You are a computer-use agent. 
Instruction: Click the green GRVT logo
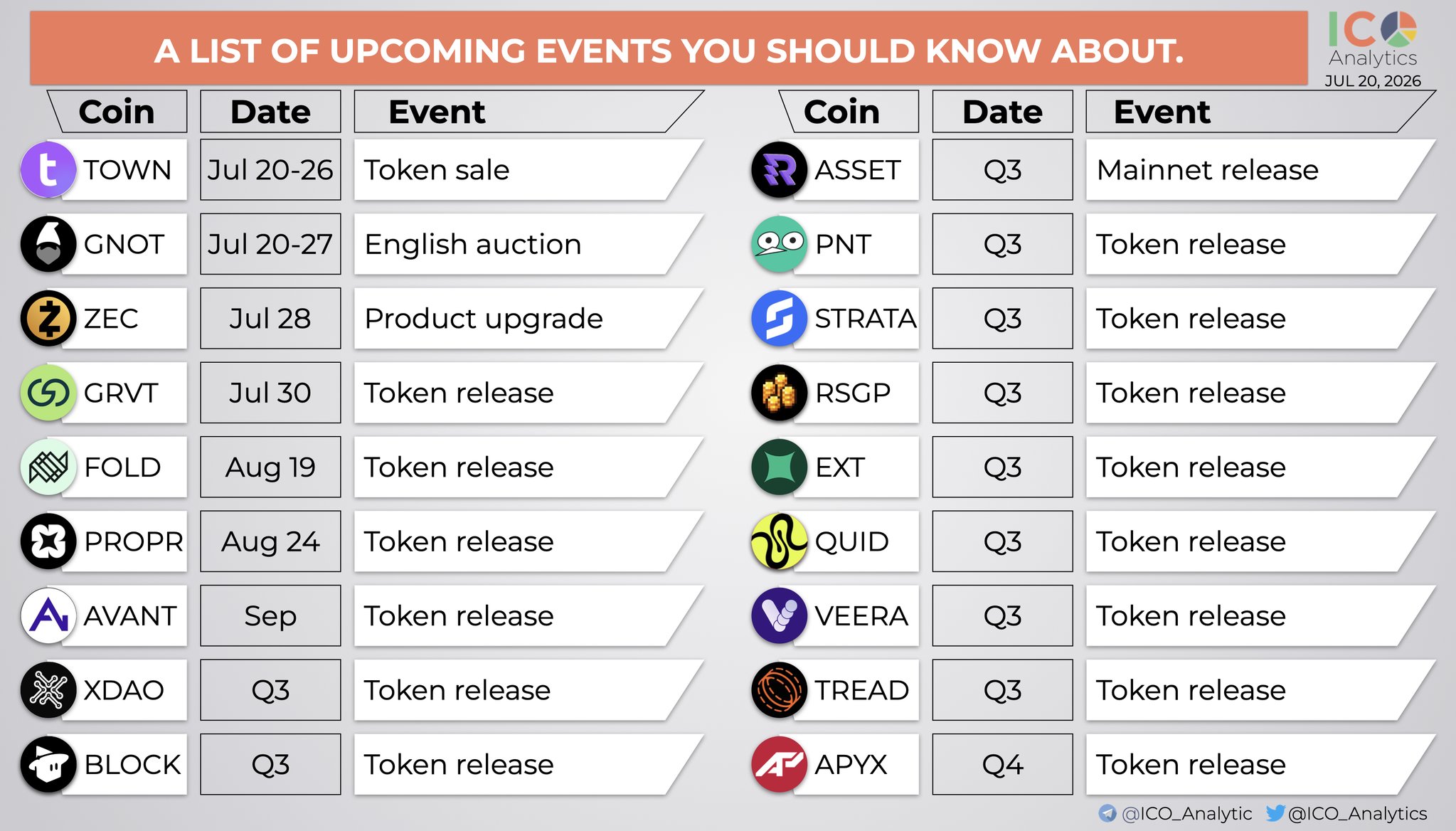pos(48,393)
